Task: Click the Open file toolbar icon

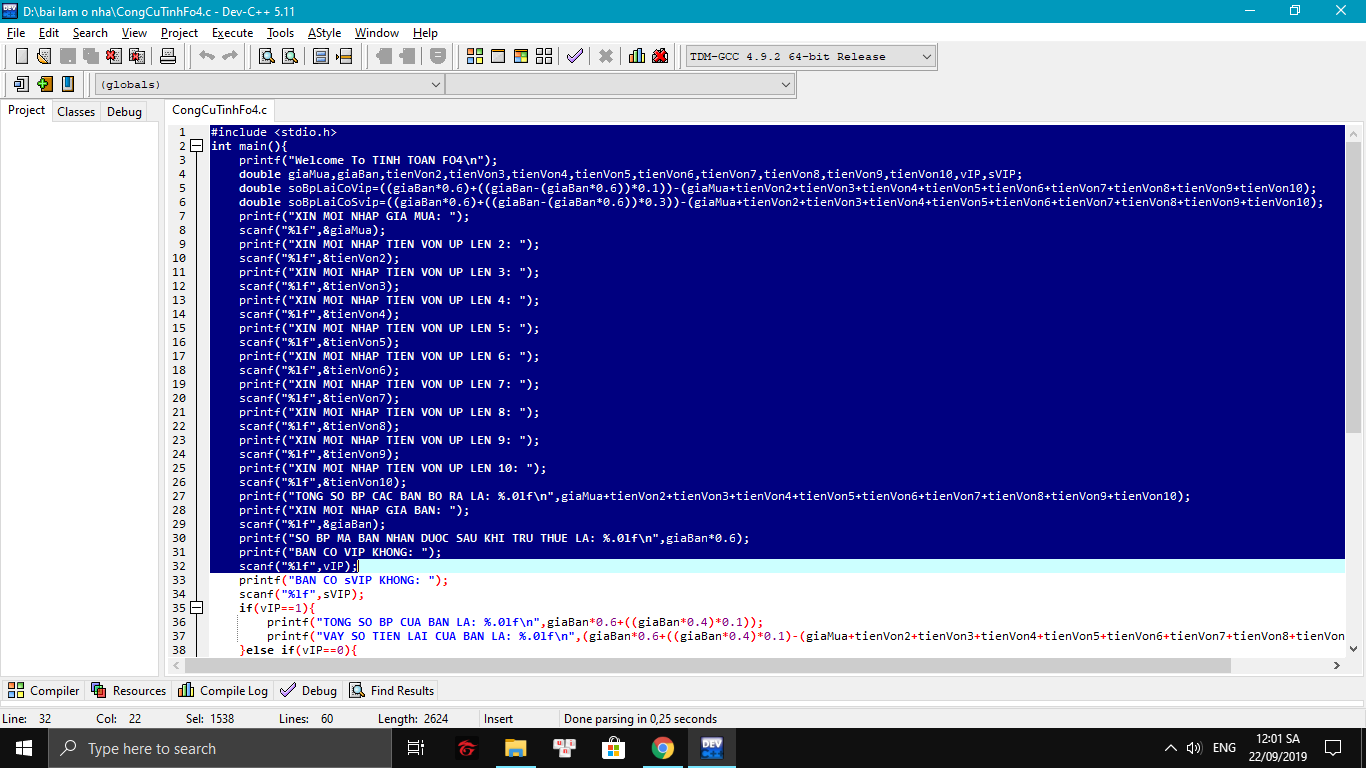Action: click(45, 56)
